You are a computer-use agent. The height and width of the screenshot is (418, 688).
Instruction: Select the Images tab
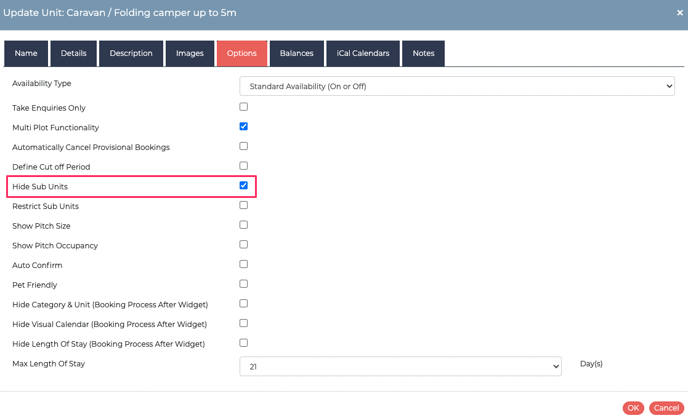click(190, 53)
